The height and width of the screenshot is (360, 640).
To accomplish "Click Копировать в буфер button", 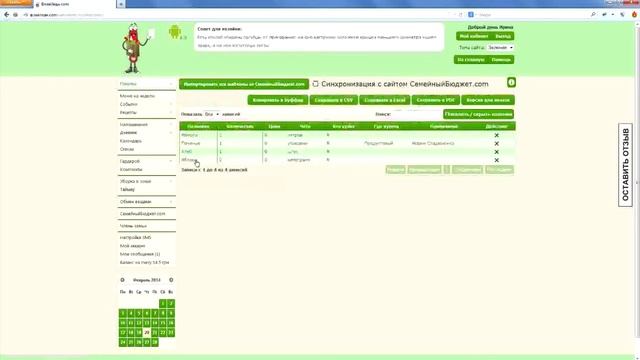I will coord(278,100).
